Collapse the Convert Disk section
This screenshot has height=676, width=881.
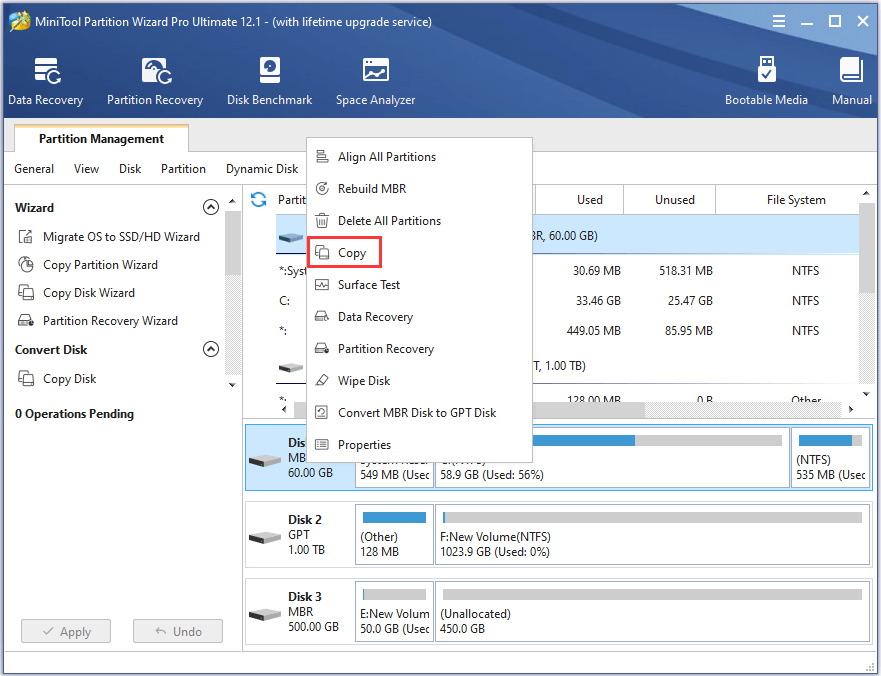click(x=211, y=350)
